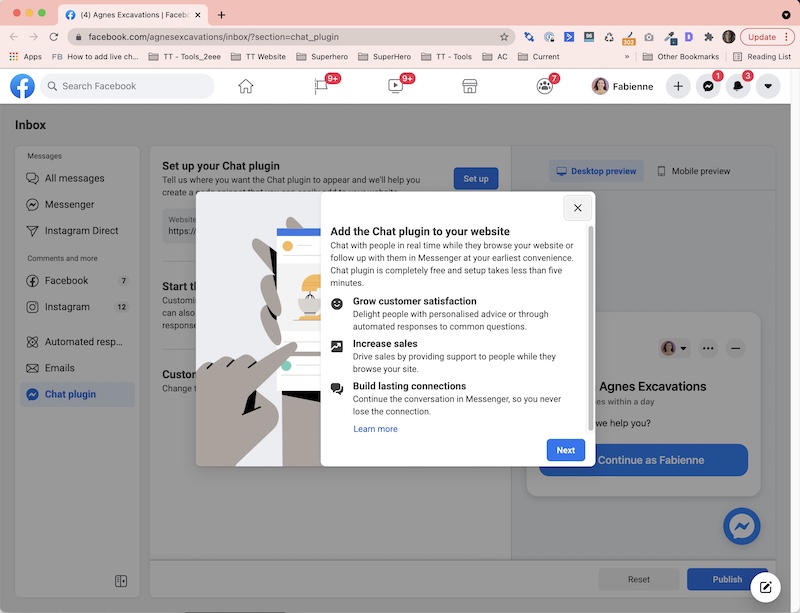Expand the profile switcher dropdown in chat preview
Image resolution: width=800 pixels, height=613 pixels.
point(674,349)
